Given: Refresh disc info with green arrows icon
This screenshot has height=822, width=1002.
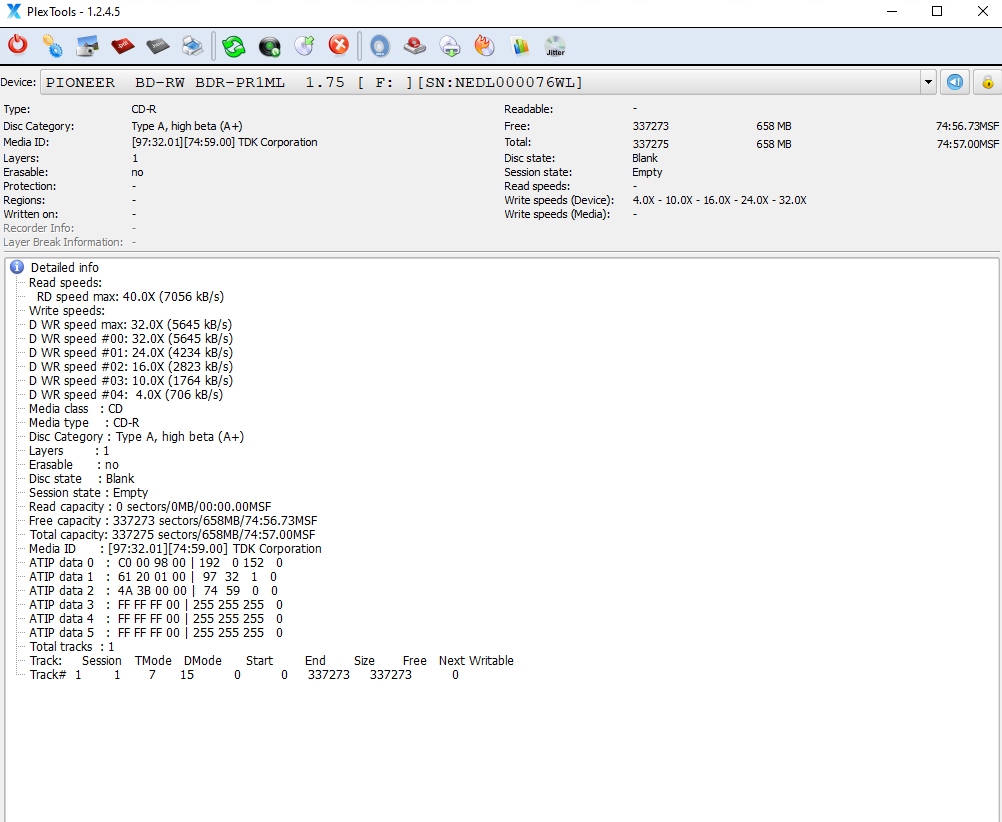Looking at the screenshot, I should pyautogui.click(x=234, y=45).
